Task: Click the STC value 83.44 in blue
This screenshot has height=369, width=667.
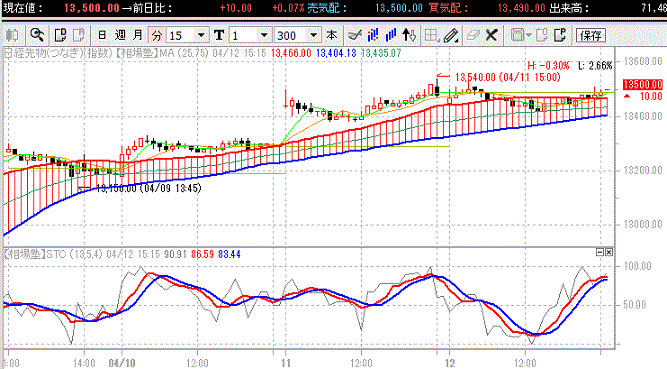Action: 229,255
